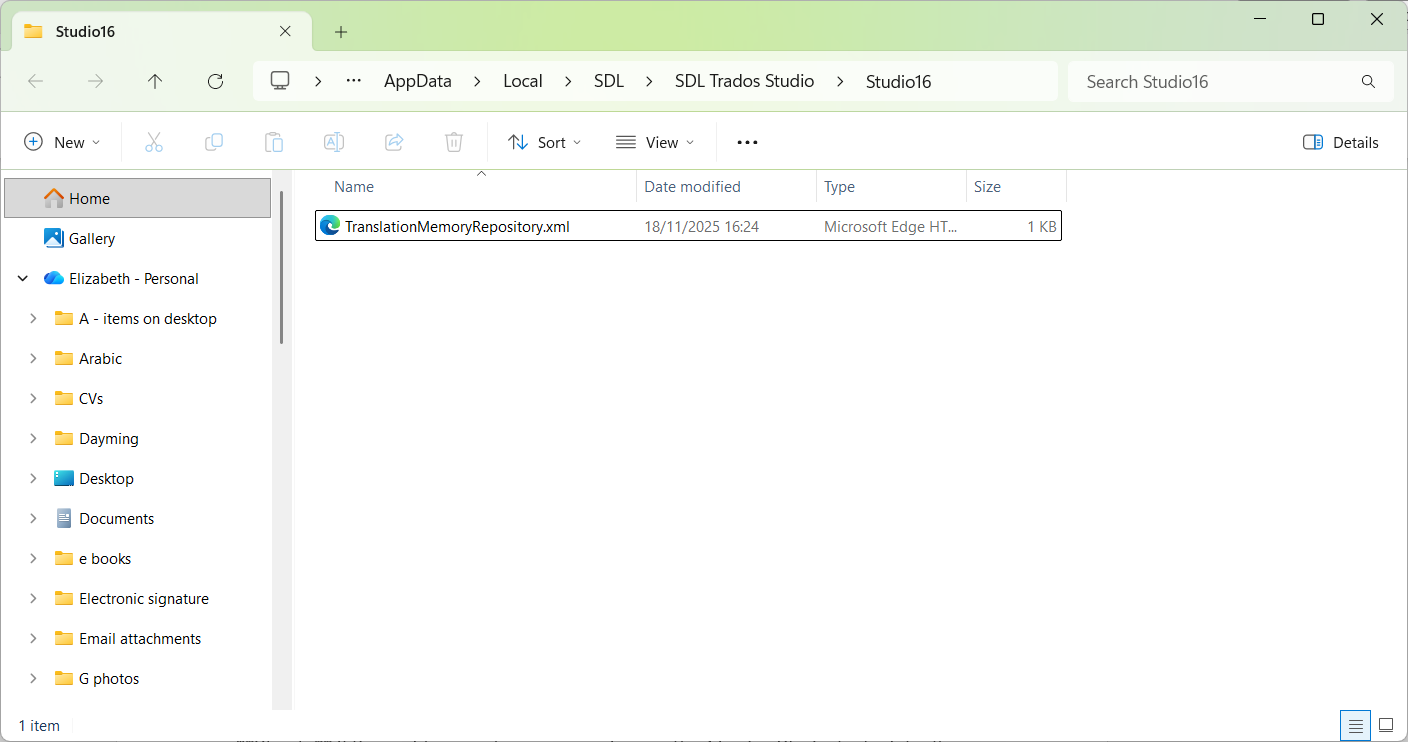Refresh the folder view

click(x=215, y=81)
